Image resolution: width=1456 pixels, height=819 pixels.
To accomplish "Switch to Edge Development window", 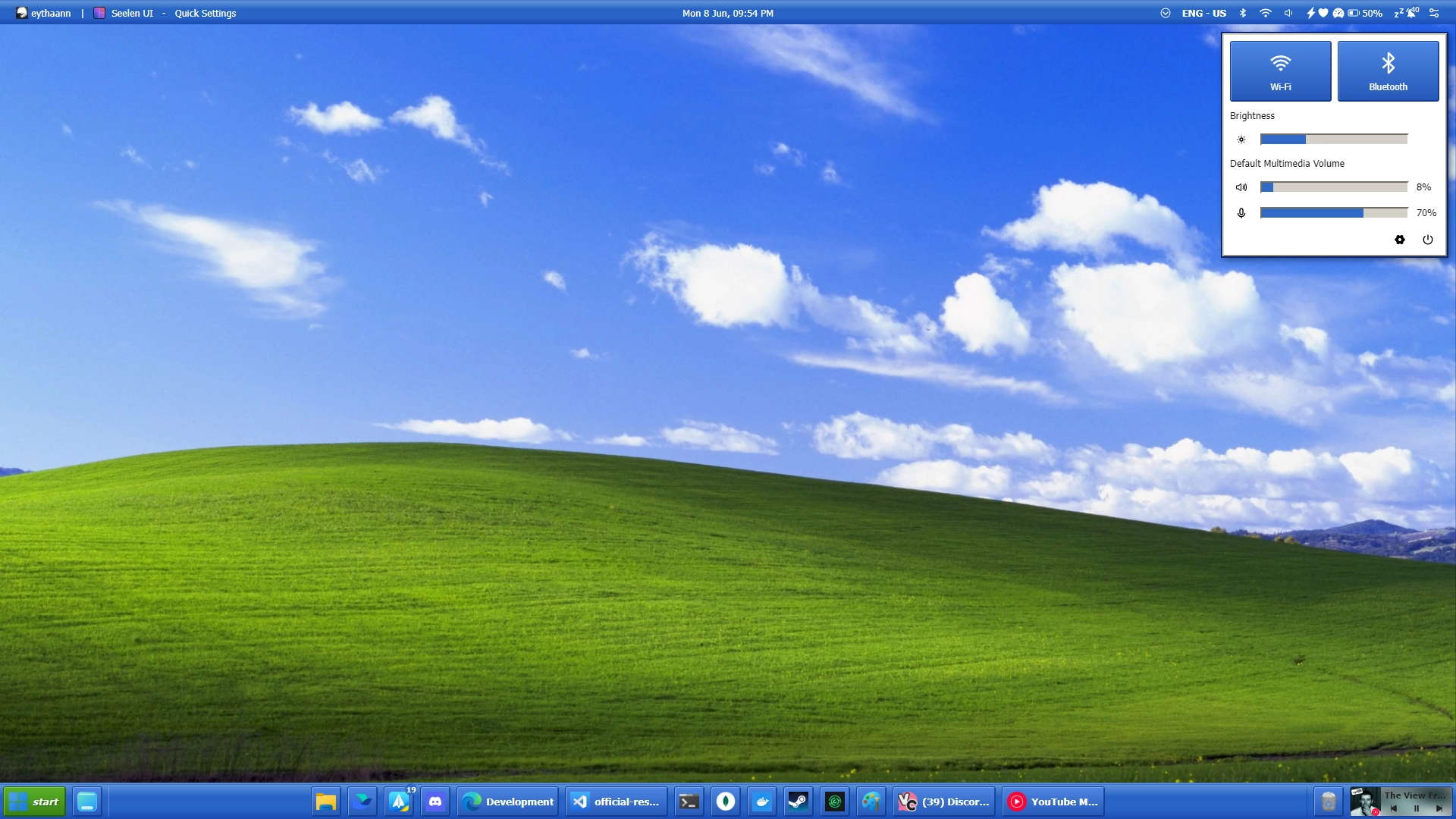I will click(508, 802).
